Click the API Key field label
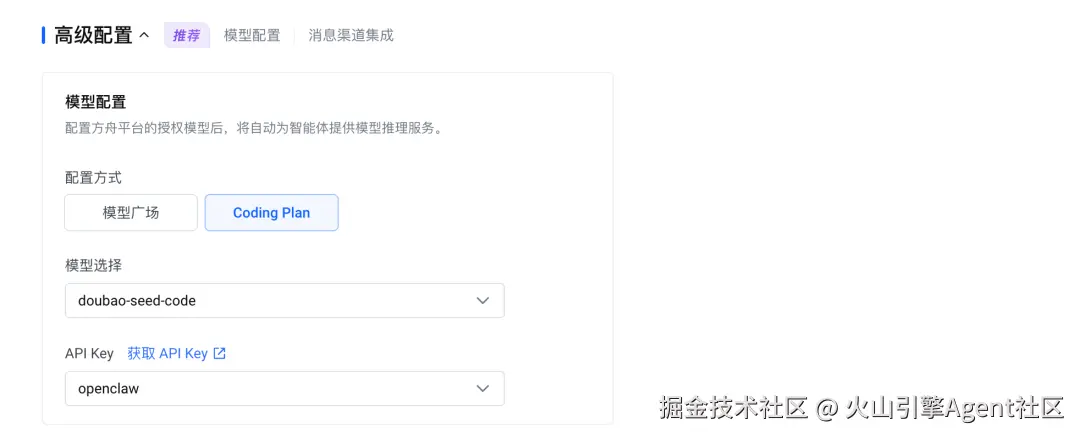 pyautogui.click(x=89, y=353)
